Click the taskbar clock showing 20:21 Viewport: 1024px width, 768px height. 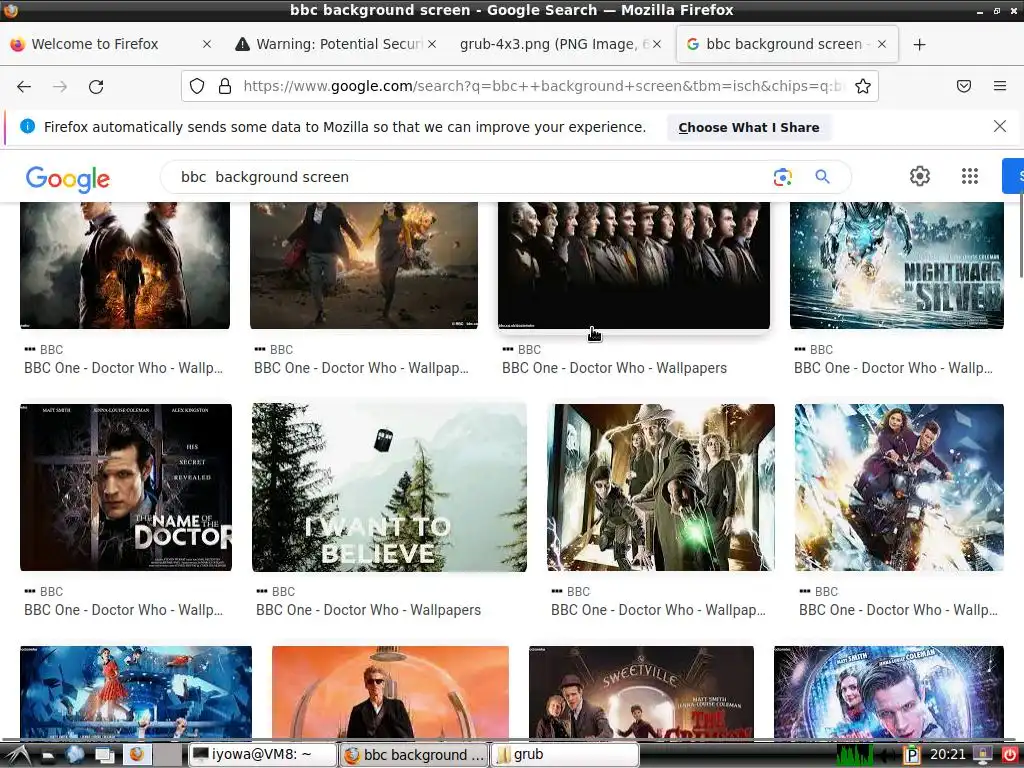947,754
